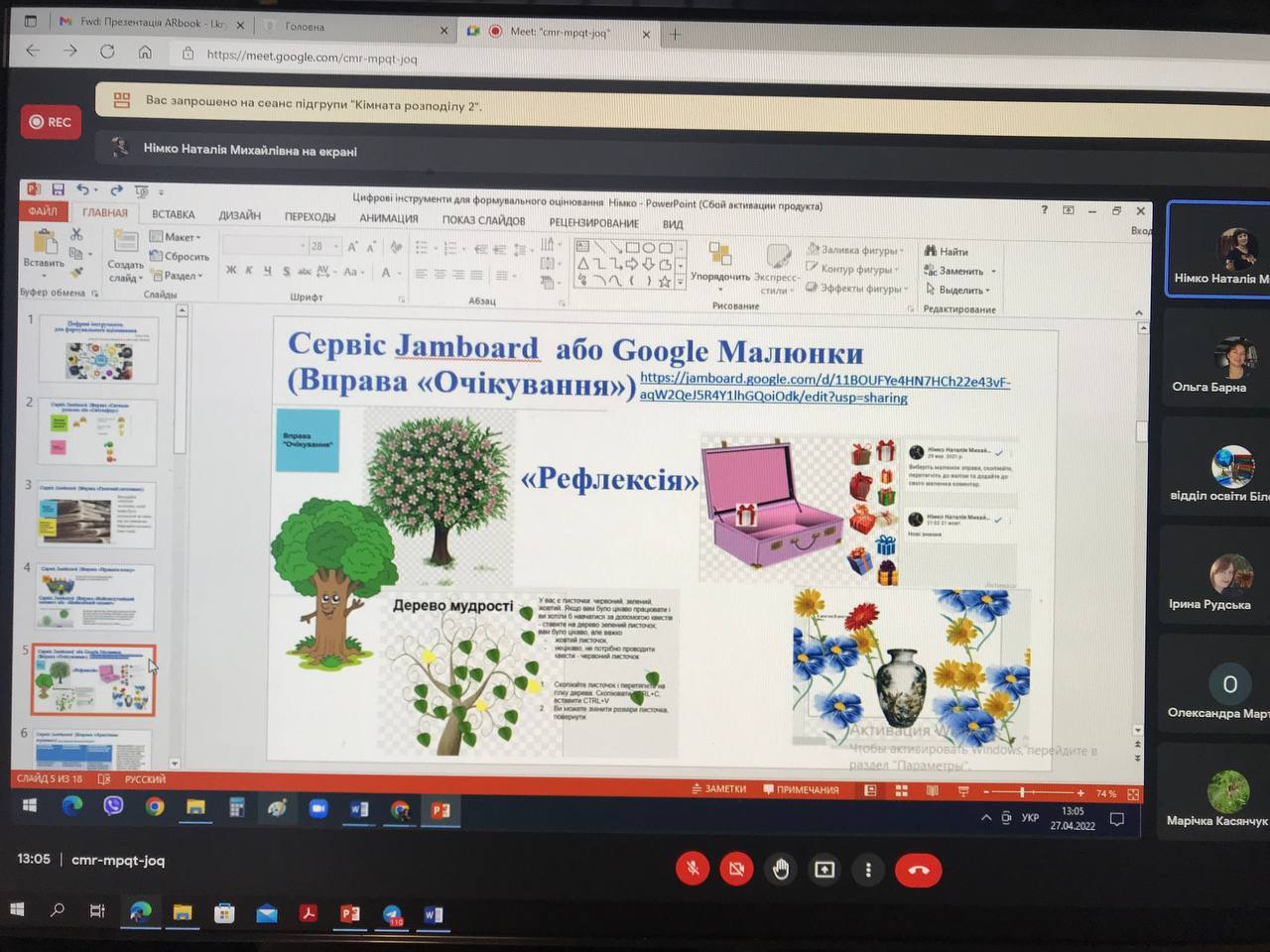Click the ЗАМЕТКИ notes button in status bar

(718, 789)
